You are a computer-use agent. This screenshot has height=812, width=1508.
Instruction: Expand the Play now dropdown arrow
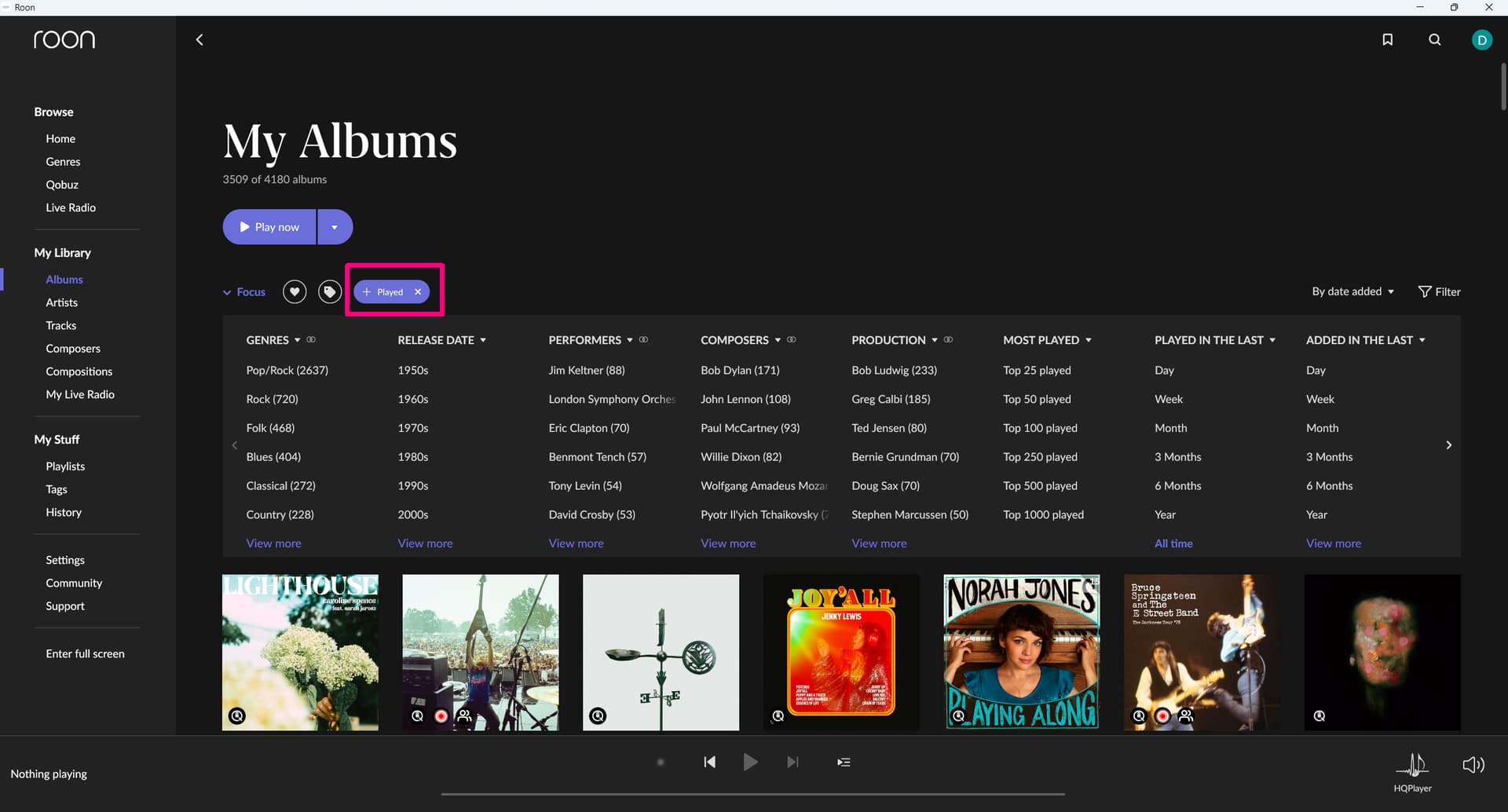[x=335, y=227]
